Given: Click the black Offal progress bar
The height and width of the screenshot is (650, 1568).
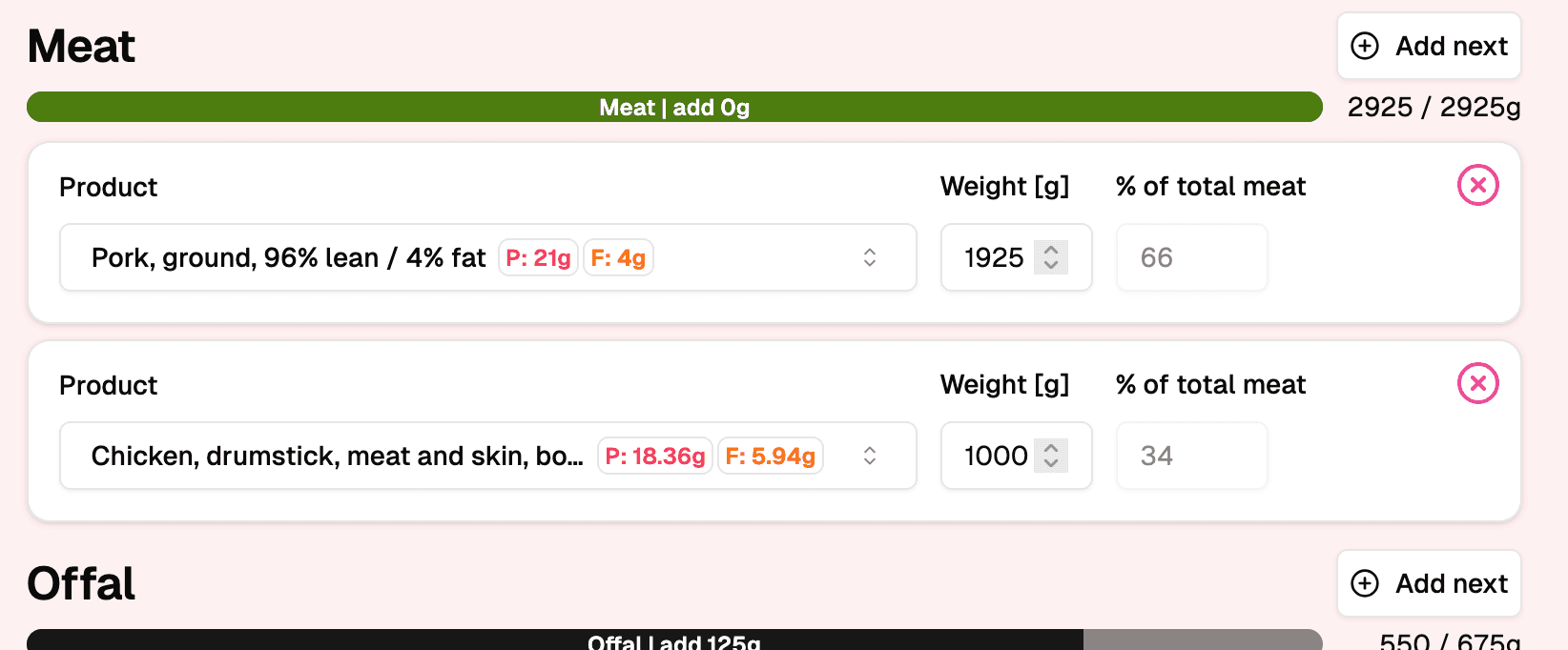Looking at the screenshot, I should tap(553, 640).
